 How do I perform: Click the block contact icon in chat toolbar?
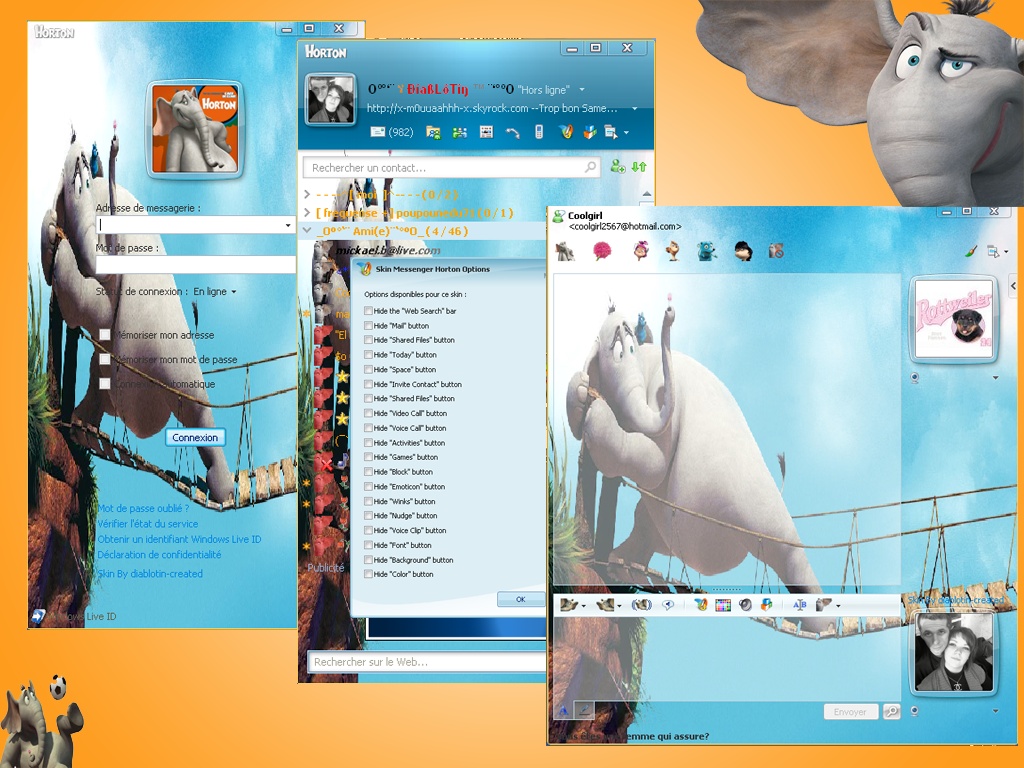click(776, 251)
